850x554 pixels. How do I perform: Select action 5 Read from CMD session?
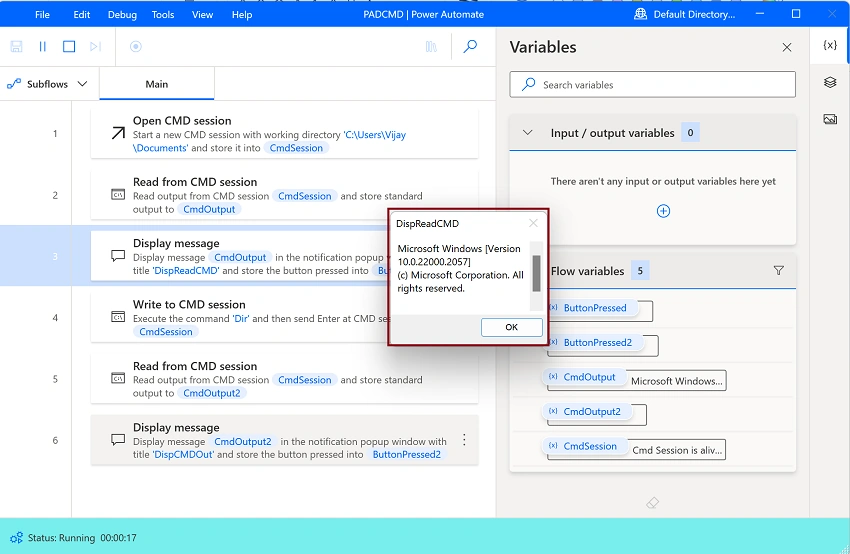[285, 378]
